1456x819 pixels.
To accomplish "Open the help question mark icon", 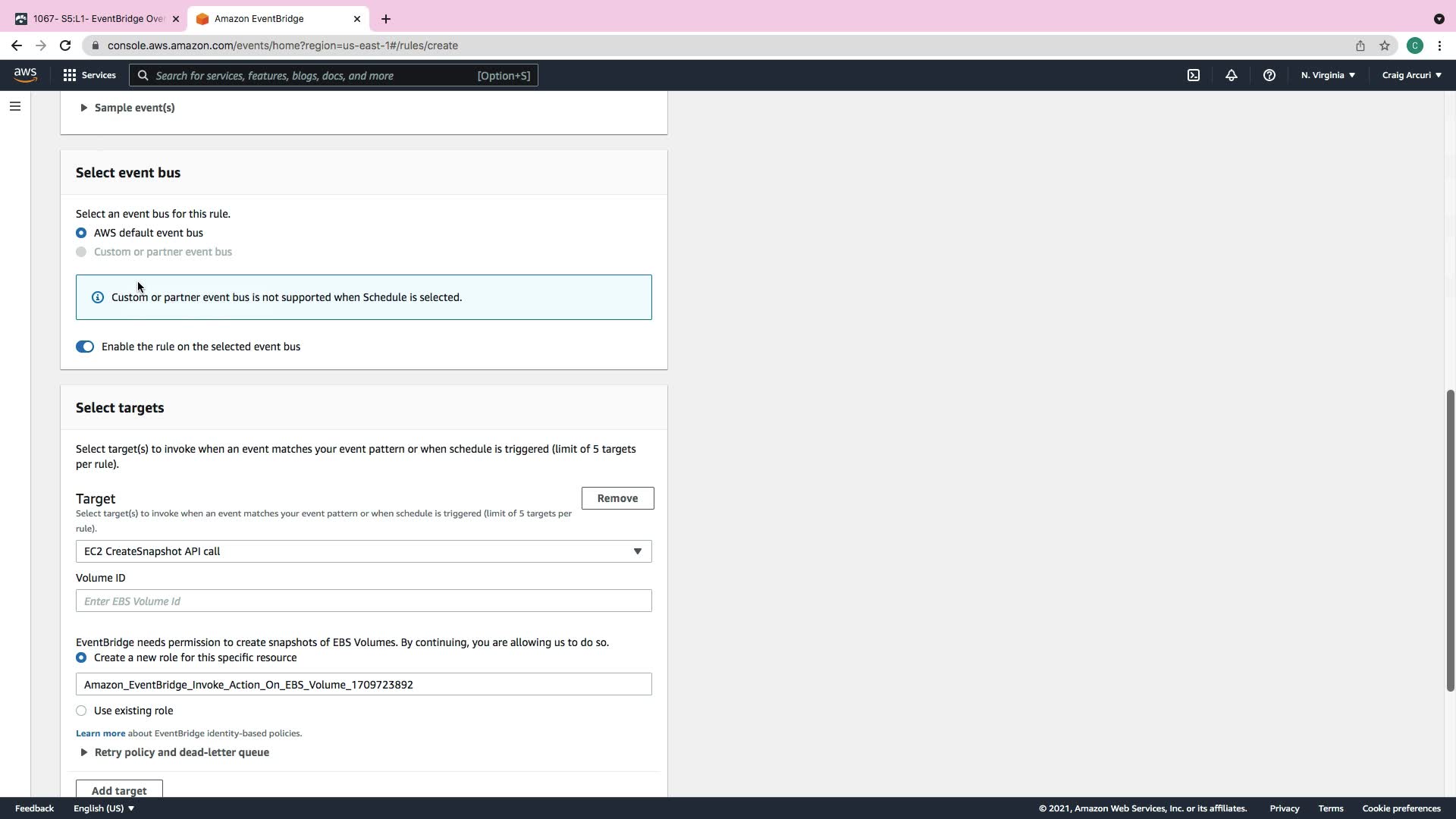I will [x=1269, y=75].
